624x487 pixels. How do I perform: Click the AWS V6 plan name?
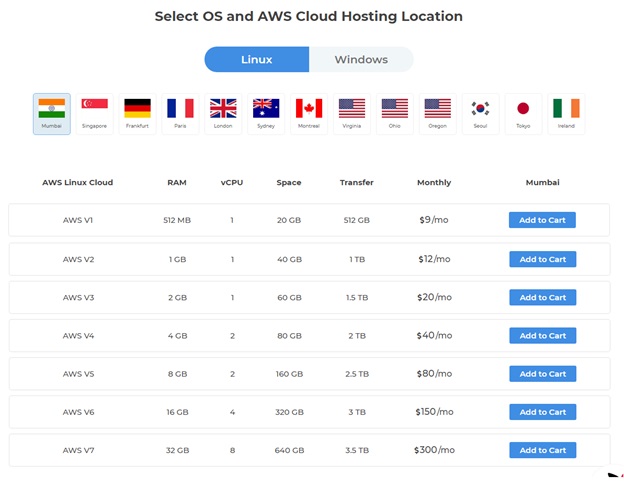pos(78,412)
